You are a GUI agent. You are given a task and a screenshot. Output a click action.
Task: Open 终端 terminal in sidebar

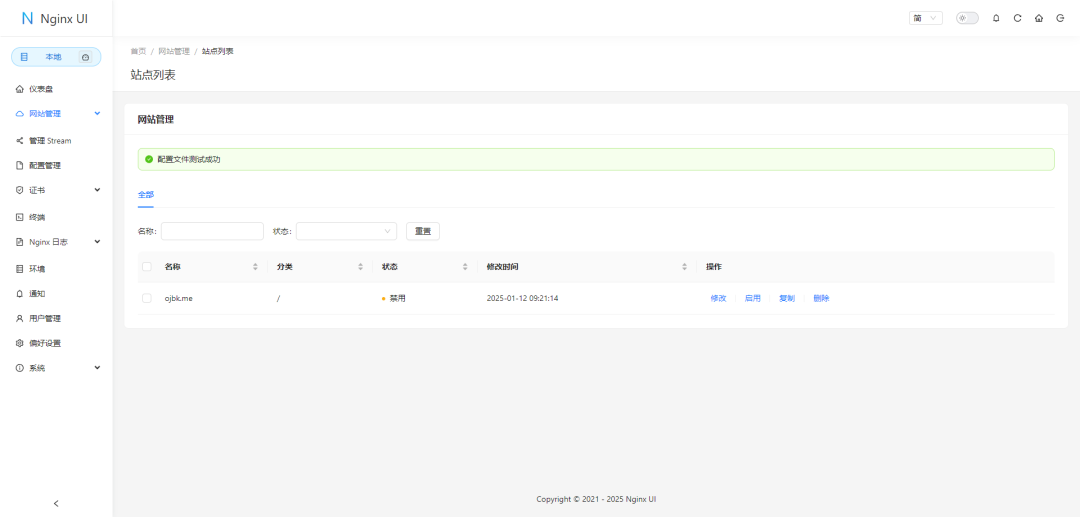coord(37,217)
